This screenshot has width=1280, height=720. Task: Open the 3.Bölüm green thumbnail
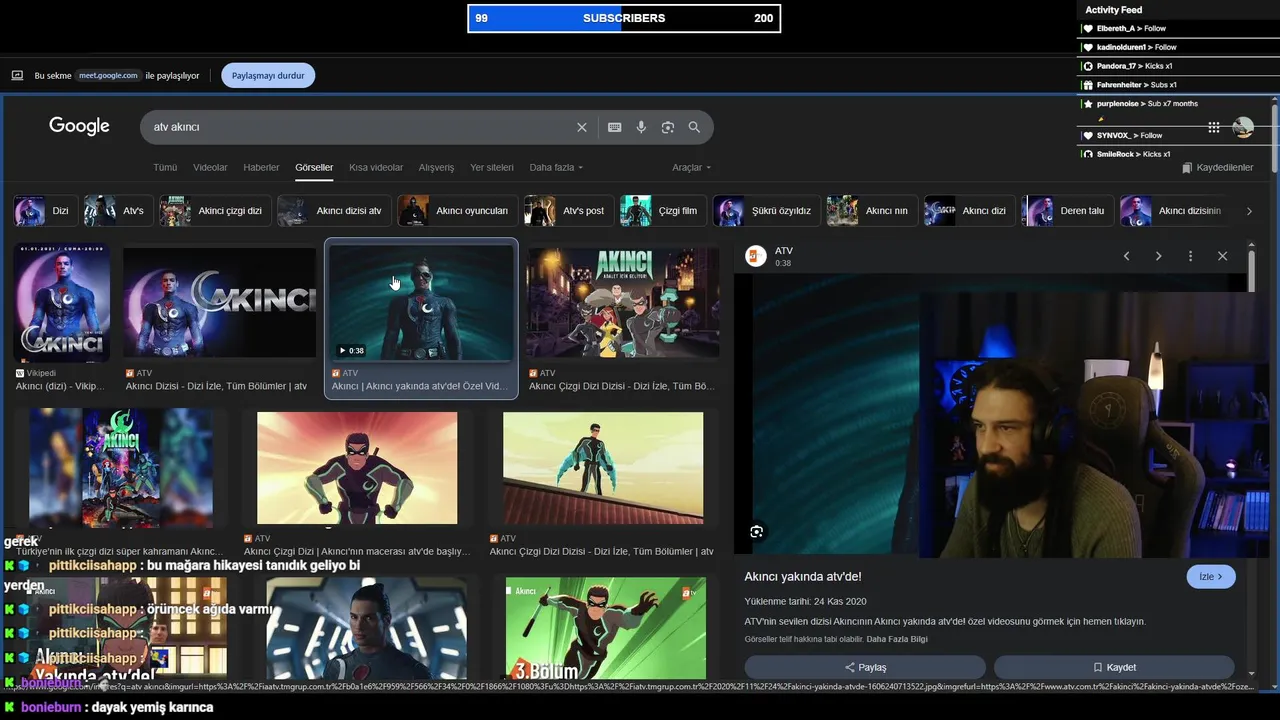(x=606, y=628)
